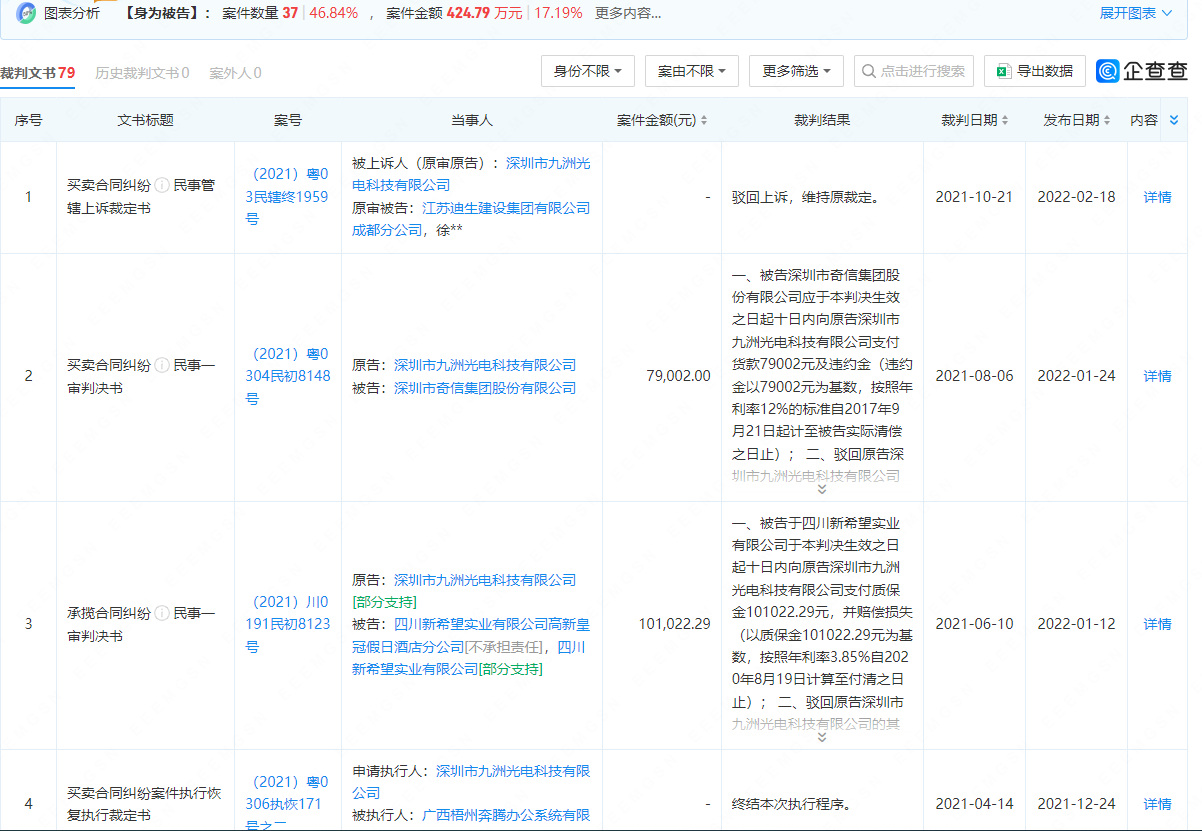The image size is (1202, 831).
Task: Switch to 案外人 tab
Action: coord(235,73)
